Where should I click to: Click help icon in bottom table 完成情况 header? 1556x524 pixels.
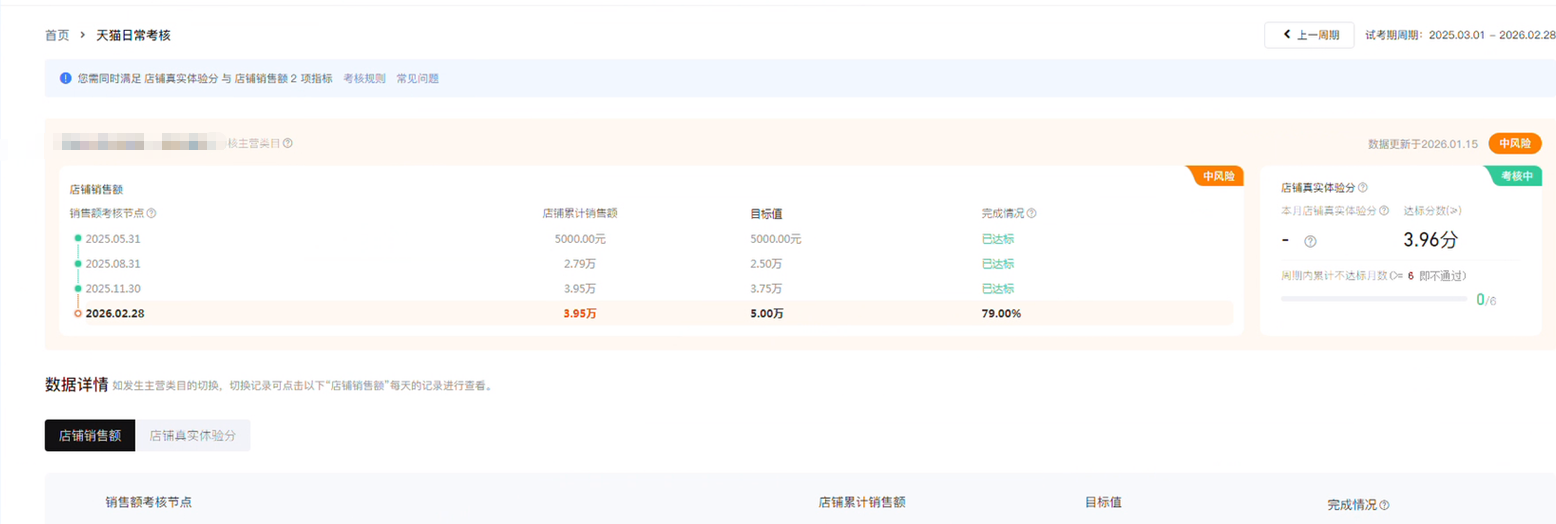[1384, 505]
